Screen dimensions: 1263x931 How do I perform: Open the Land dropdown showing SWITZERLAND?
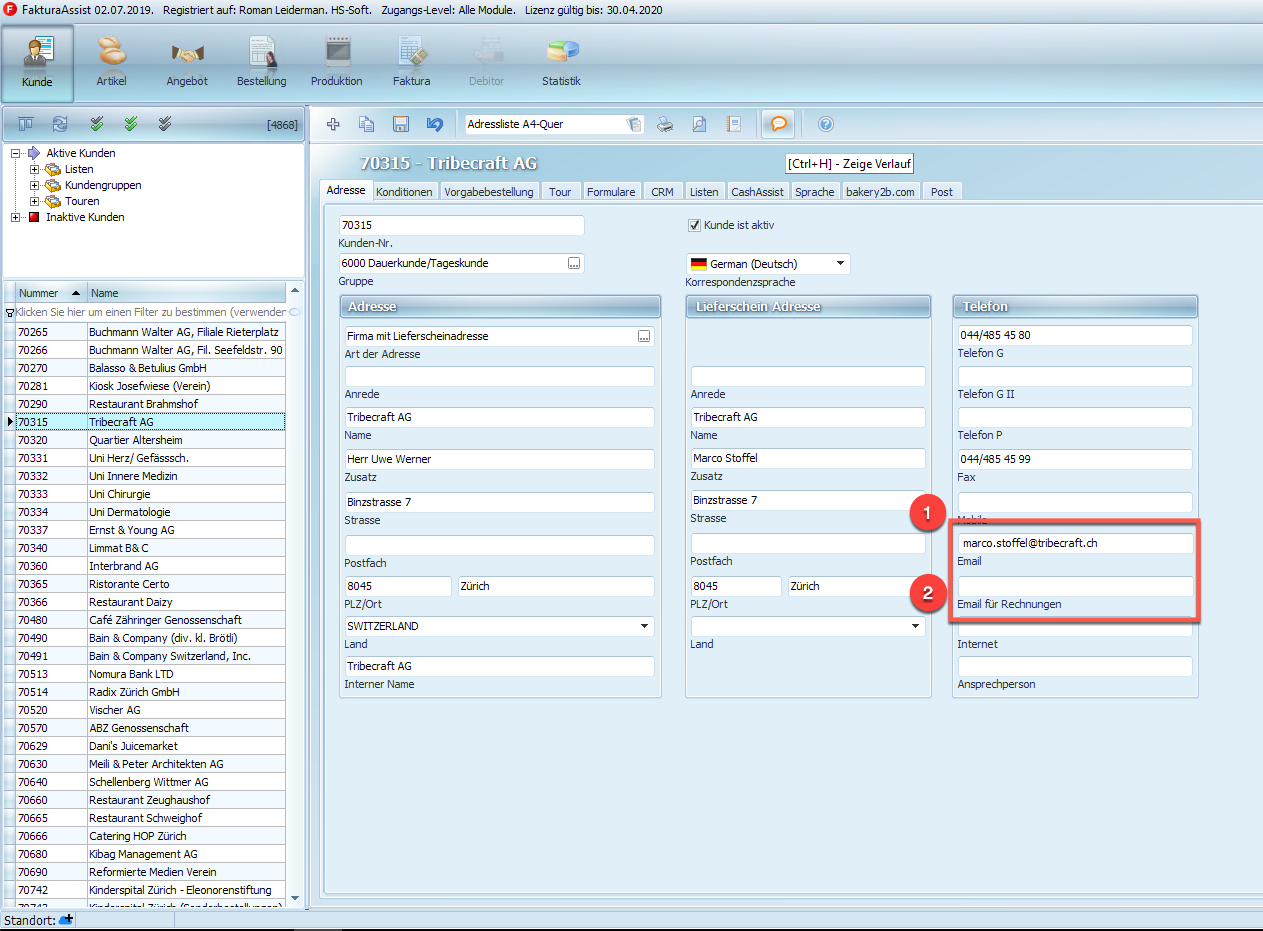pyautogui.click(x=645, y=626)
